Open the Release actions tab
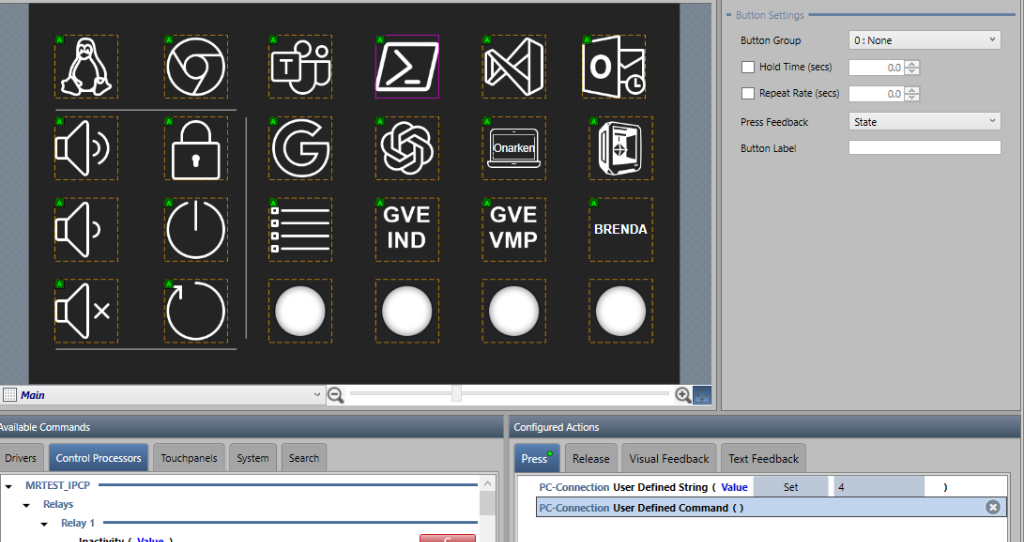The height and width of the screenshot is (542, 1024). (590, 458)
